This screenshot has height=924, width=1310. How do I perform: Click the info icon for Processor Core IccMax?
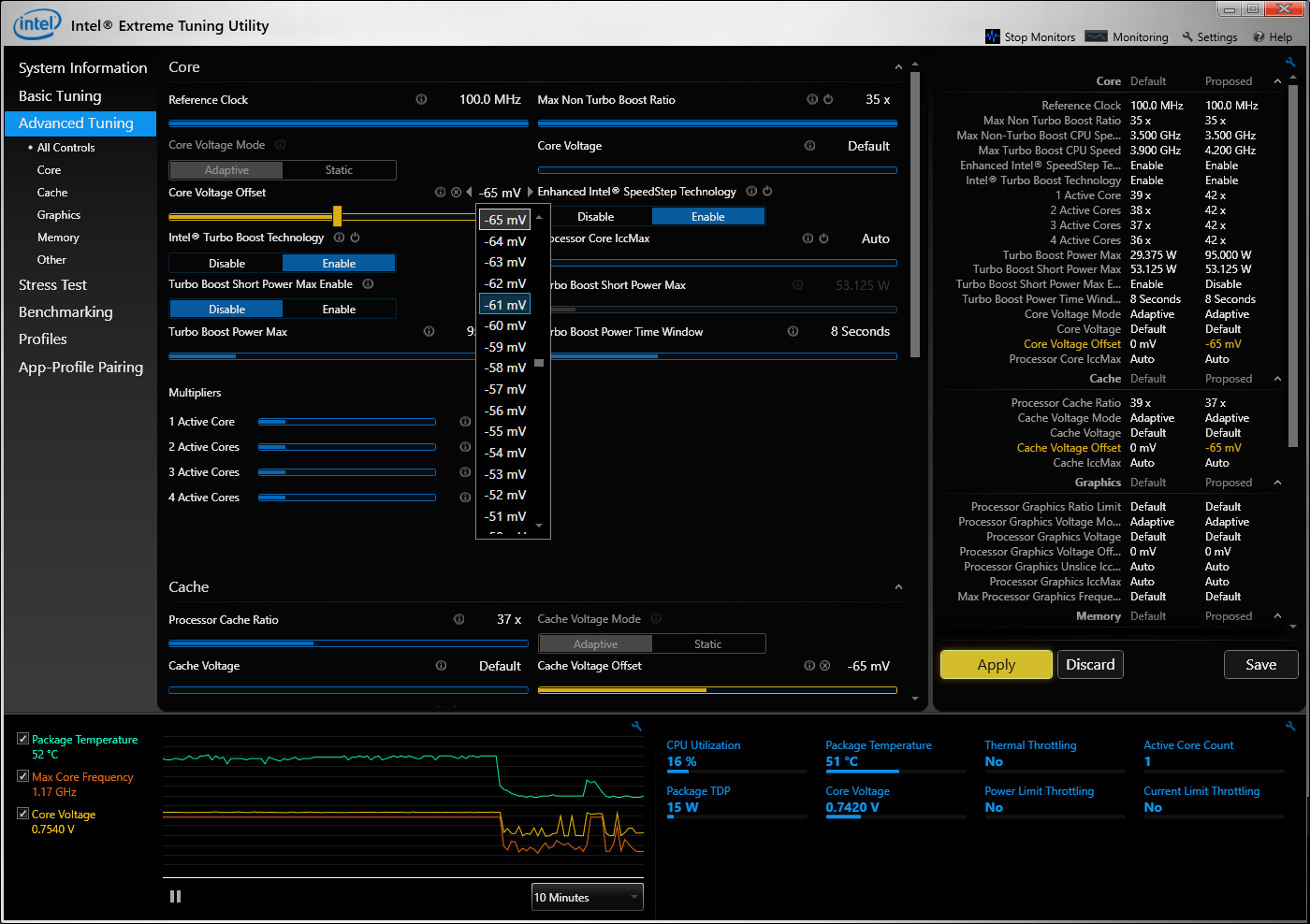coord(808,238)
